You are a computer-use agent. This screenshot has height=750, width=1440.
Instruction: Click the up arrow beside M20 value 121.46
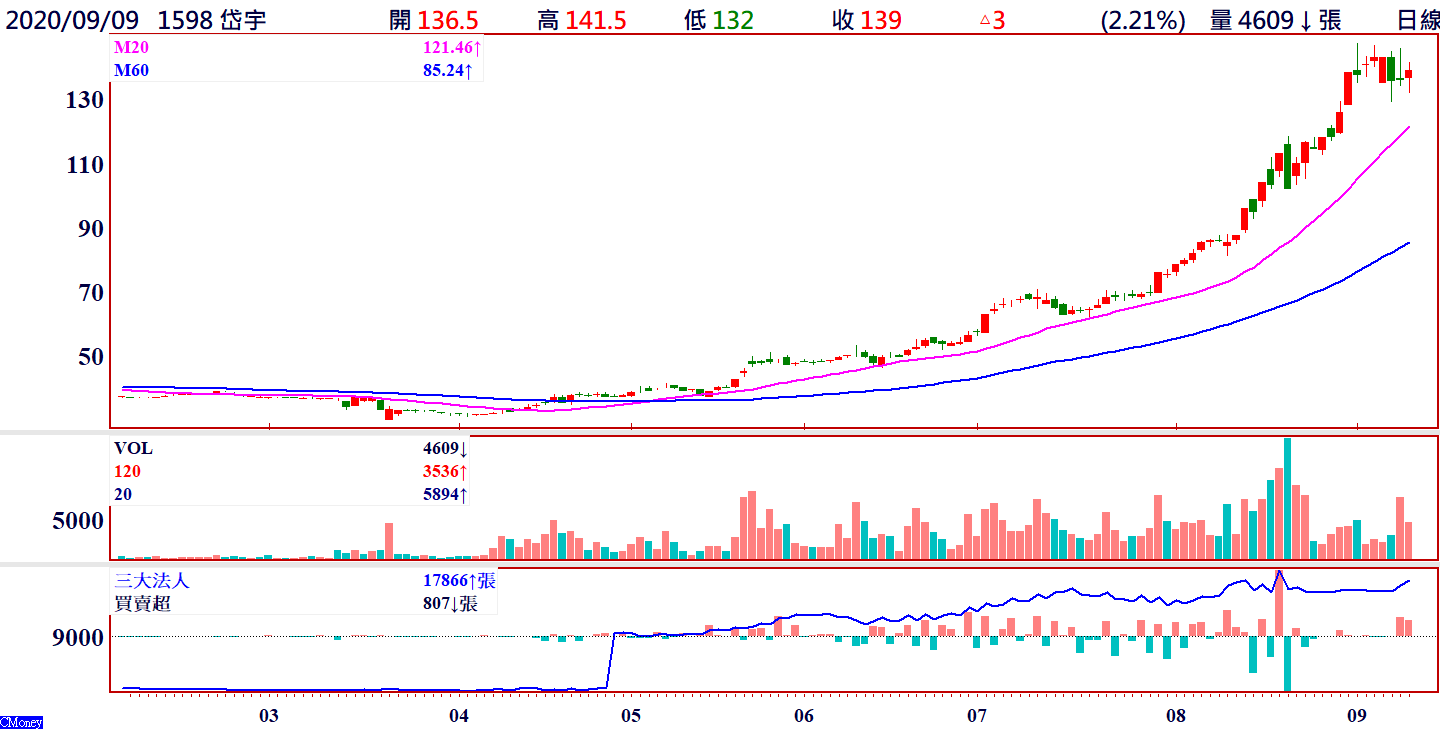tap(478, 48)
